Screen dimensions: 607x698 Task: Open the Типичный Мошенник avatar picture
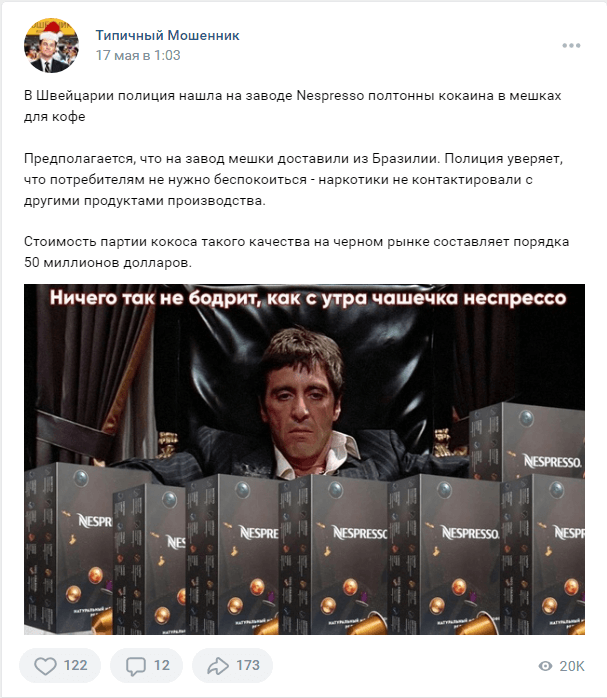tap(51, 45)
